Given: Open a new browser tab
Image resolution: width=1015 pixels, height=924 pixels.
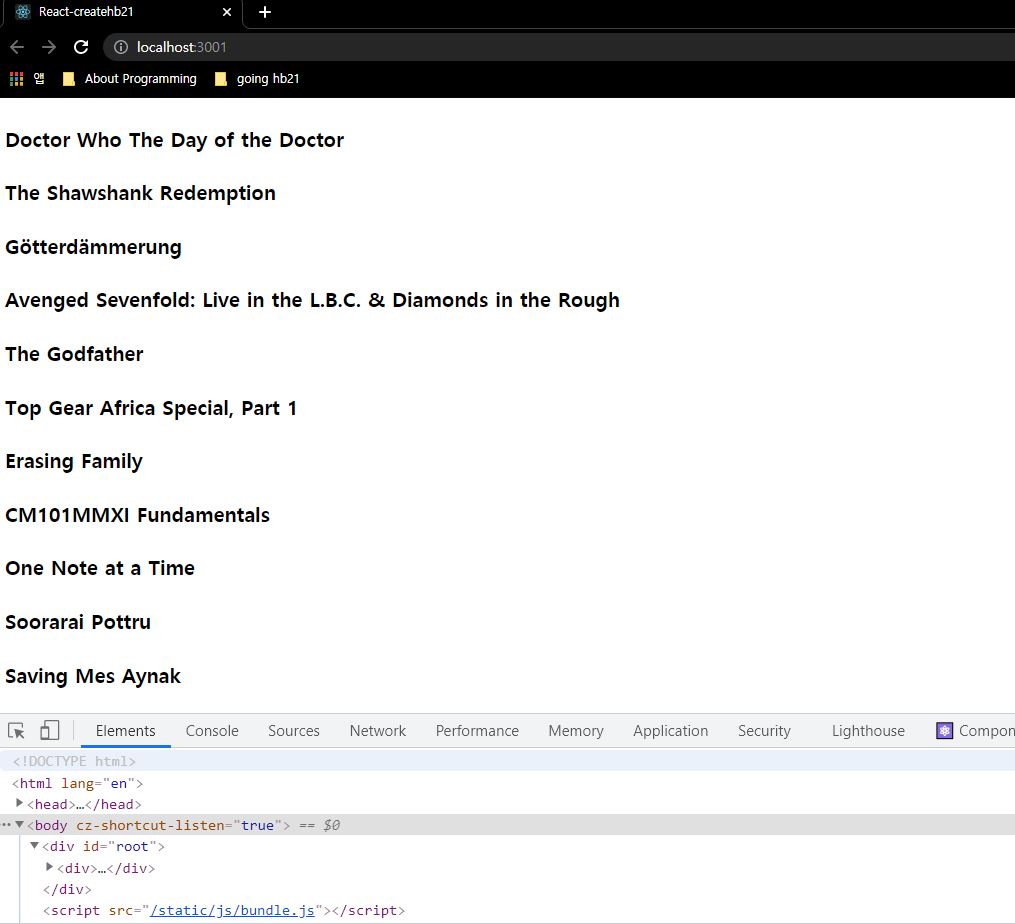Looking at the screenshot, I should click(x=265, y=12).
